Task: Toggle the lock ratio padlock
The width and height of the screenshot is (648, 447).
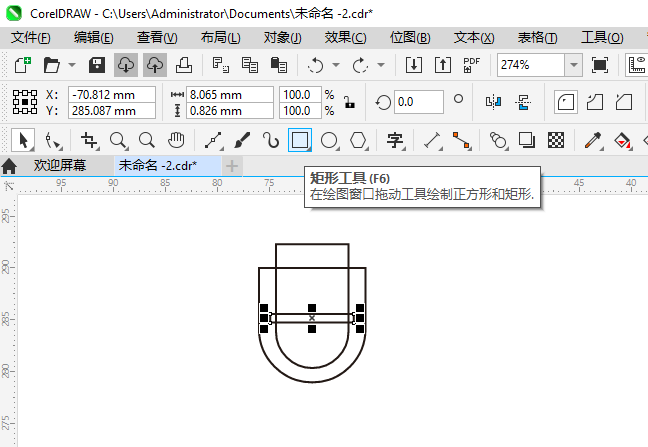Action: pyautogui.click(x=350, y=102)
